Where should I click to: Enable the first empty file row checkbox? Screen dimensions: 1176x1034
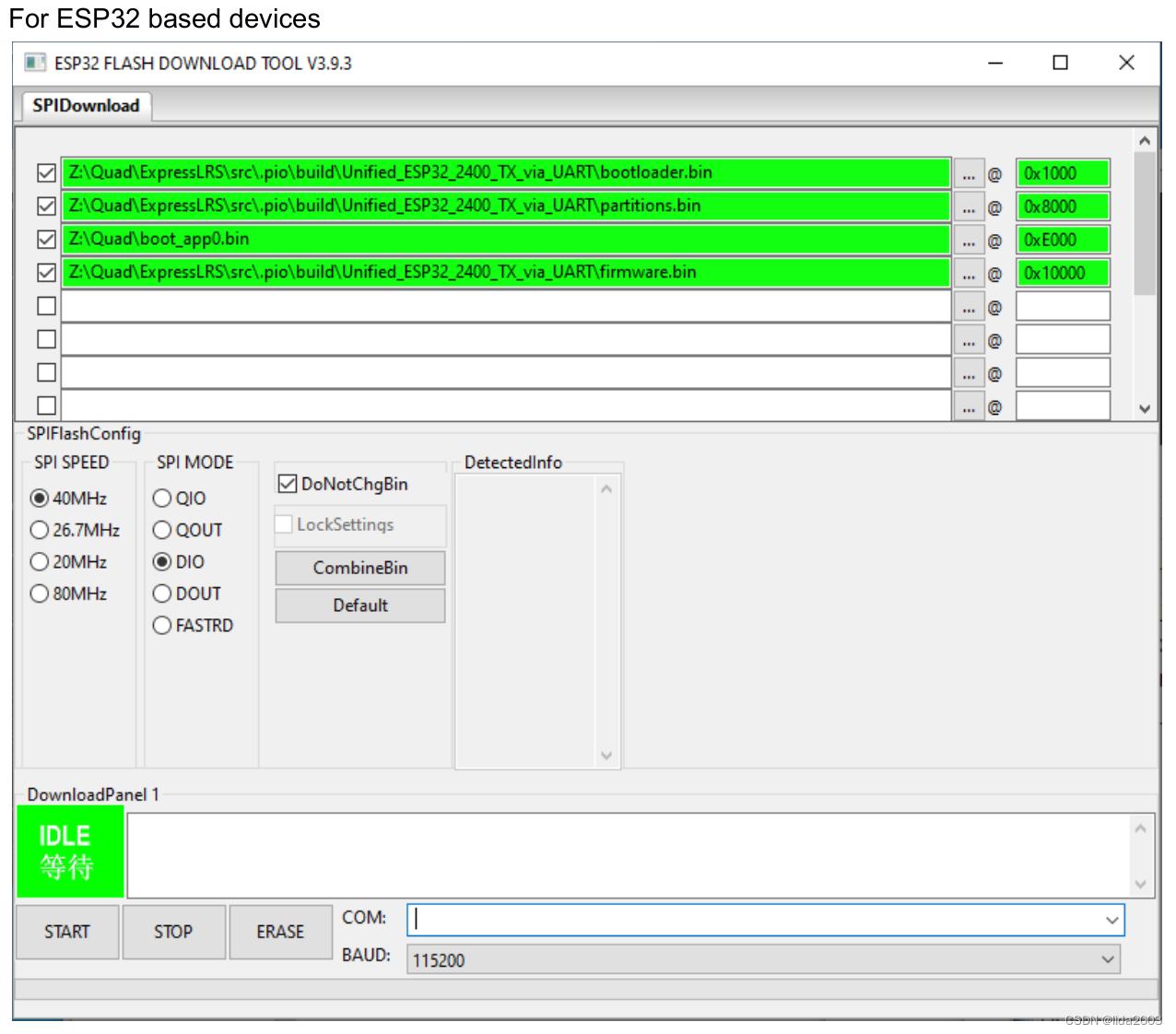pyautogui.click(x=46, y=305)
